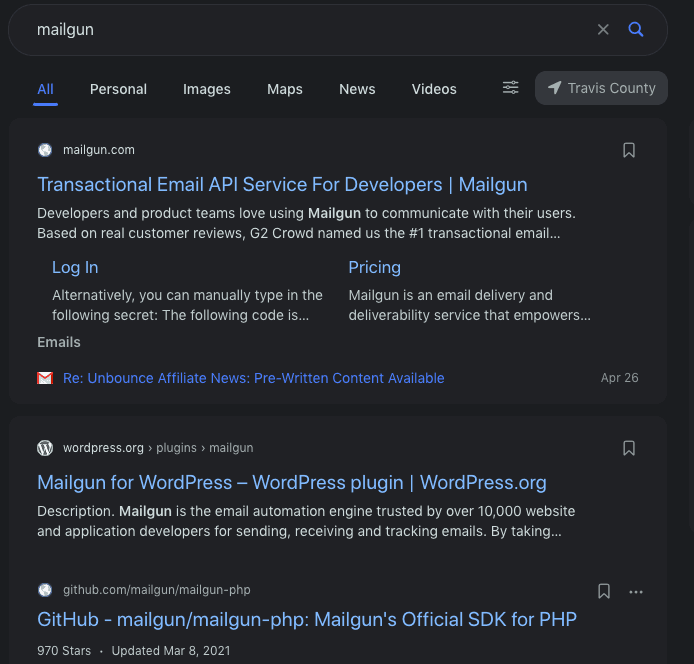Image resolution: width=694 pixels, height=664 pixels.
Task: Click the Log In description snippet
Action: pyautogui.click(x=187, y=305)
